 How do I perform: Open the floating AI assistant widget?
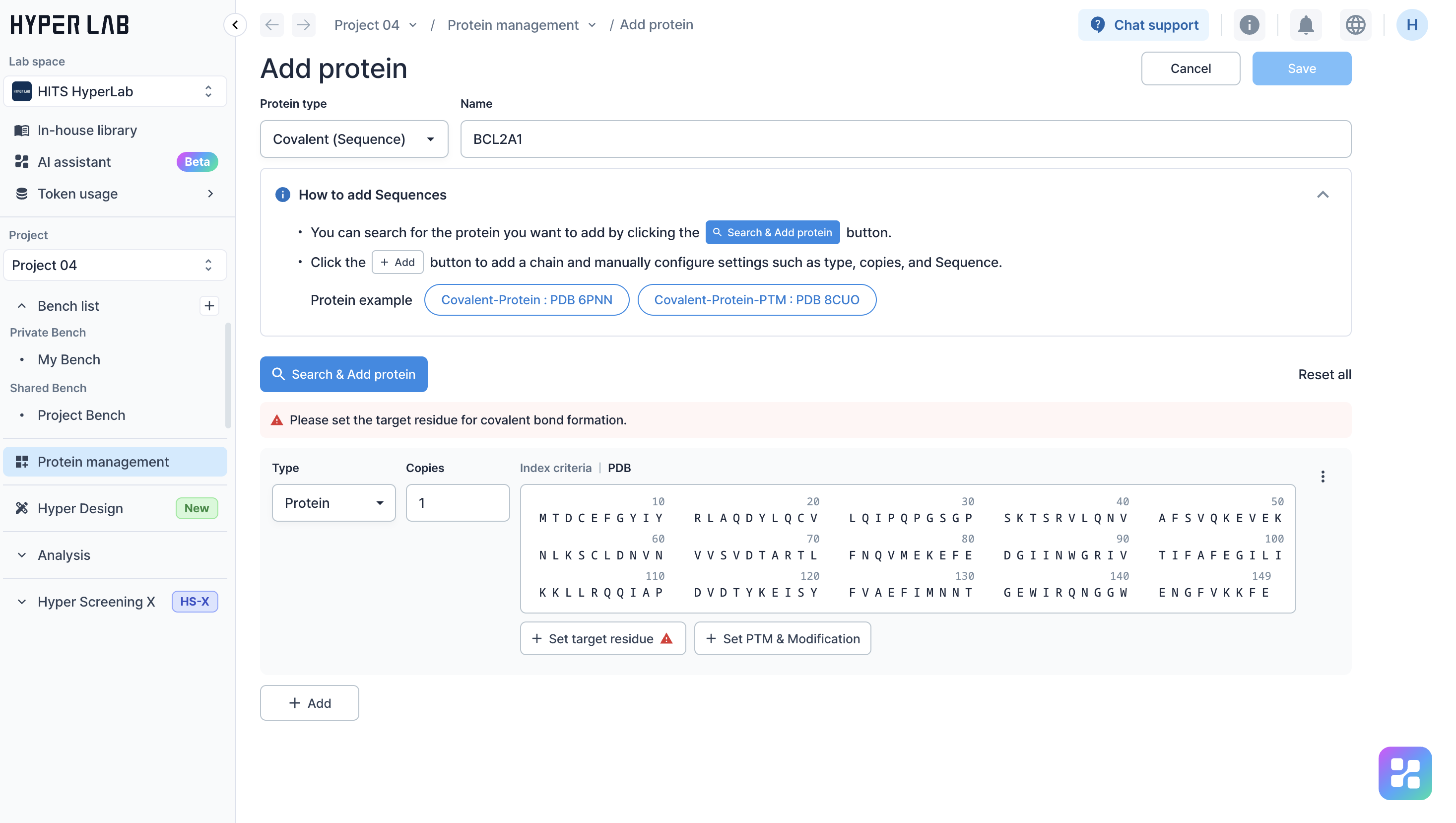(1404, 773)
